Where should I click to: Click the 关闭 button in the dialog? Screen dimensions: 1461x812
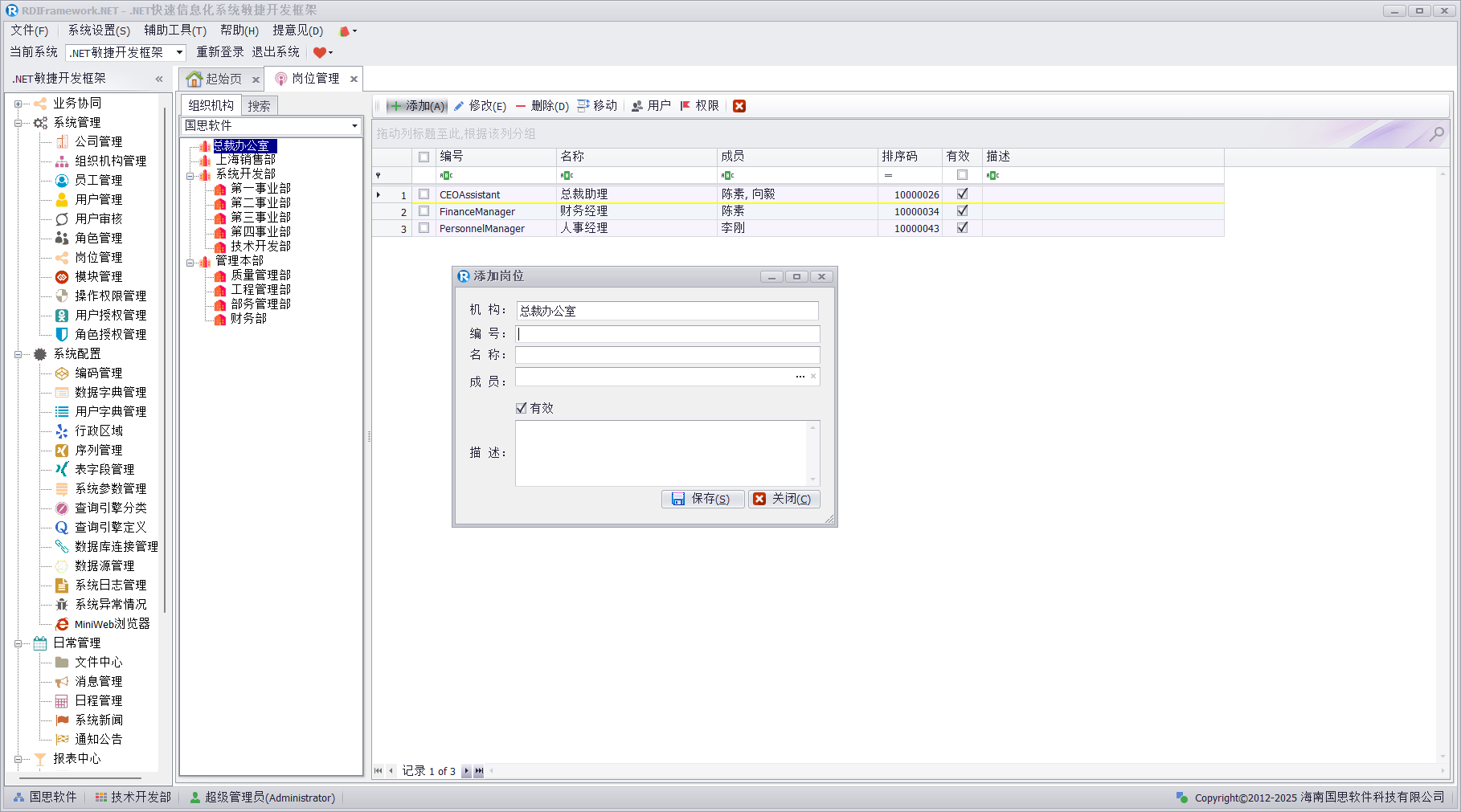(x=784, y=499)
